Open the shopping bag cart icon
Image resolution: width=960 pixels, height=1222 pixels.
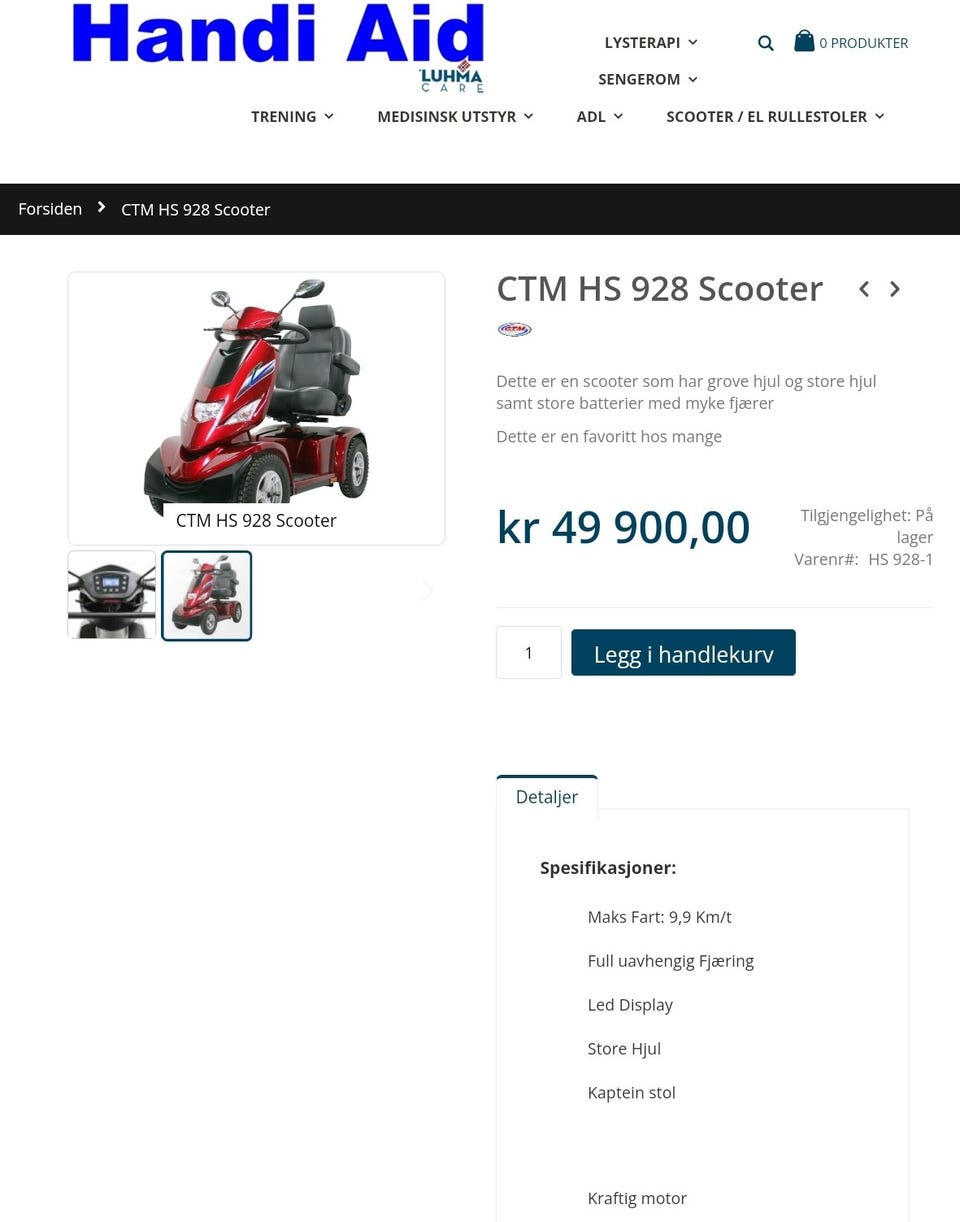click(804, 41)
